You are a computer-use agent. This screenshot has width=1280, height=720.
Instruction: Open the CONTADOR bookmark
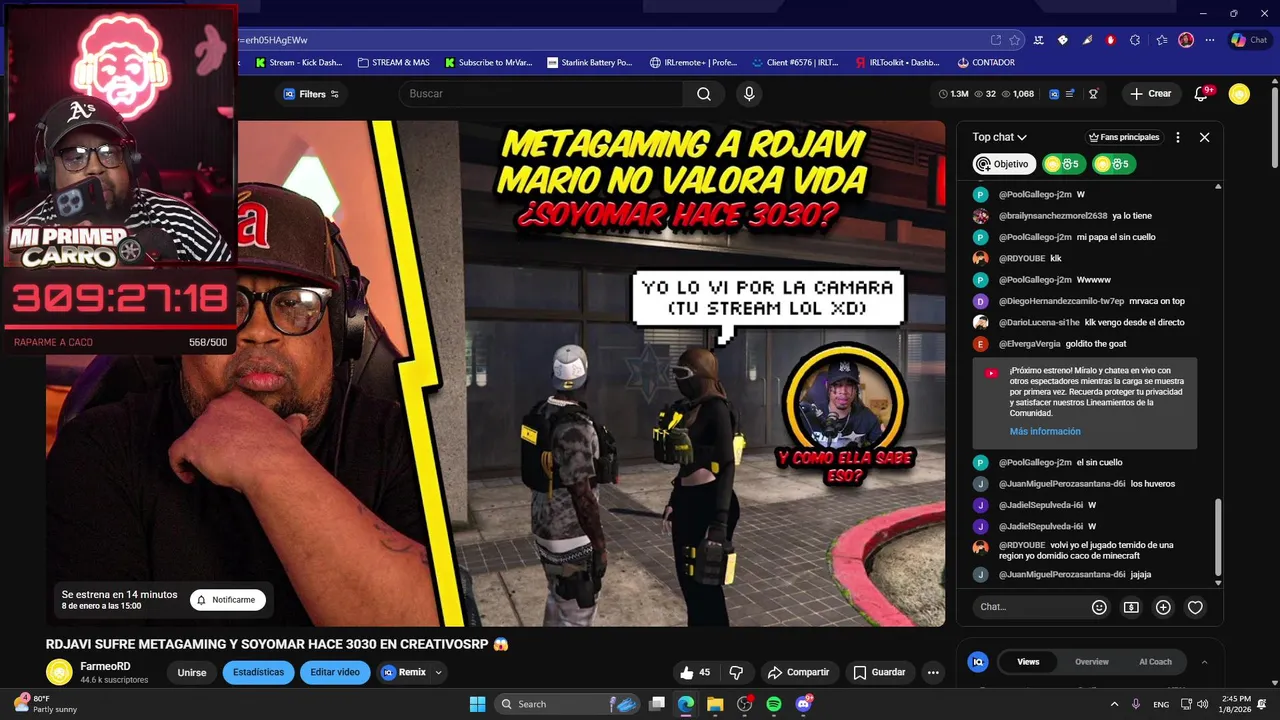pos(986,62)
